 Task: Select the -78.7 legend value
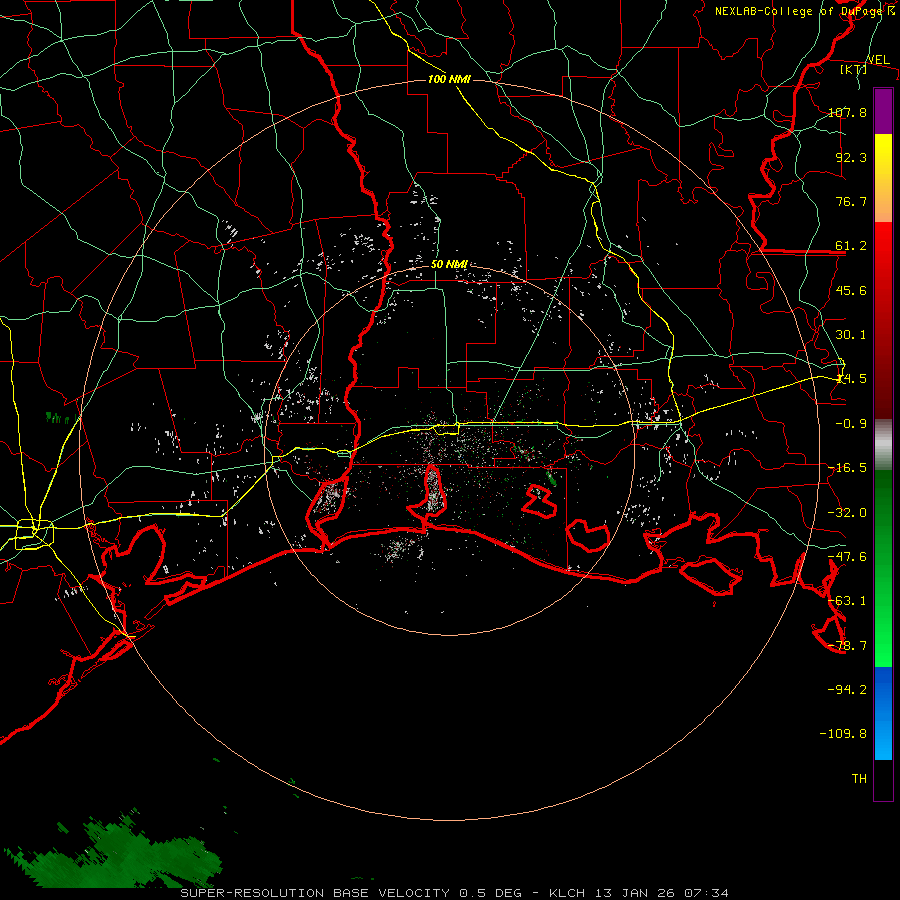(x=847, y=646)
